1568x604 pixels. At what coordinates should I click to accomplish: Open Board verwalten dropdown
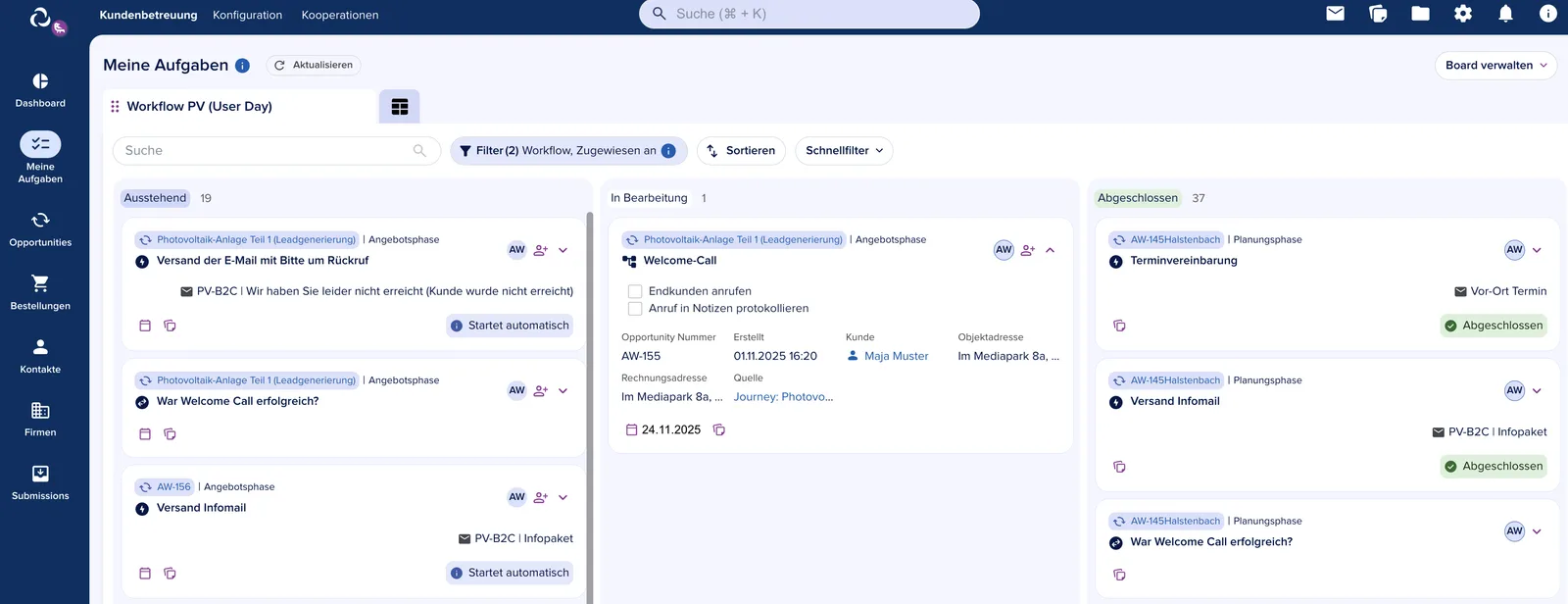1495,66
